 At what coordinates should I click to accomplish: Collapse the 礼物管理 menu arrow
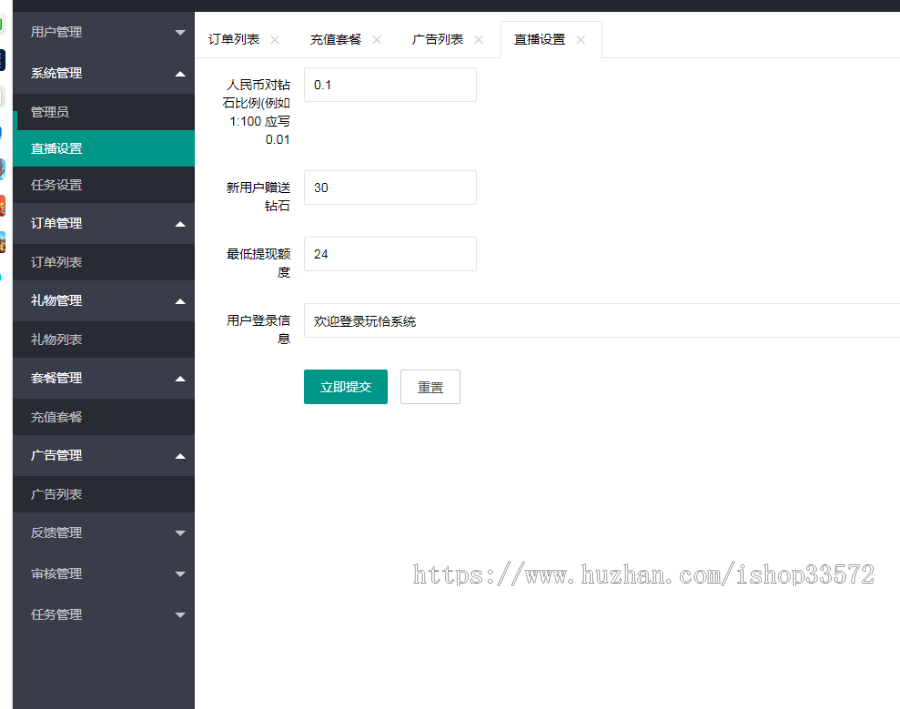[180, 301]
